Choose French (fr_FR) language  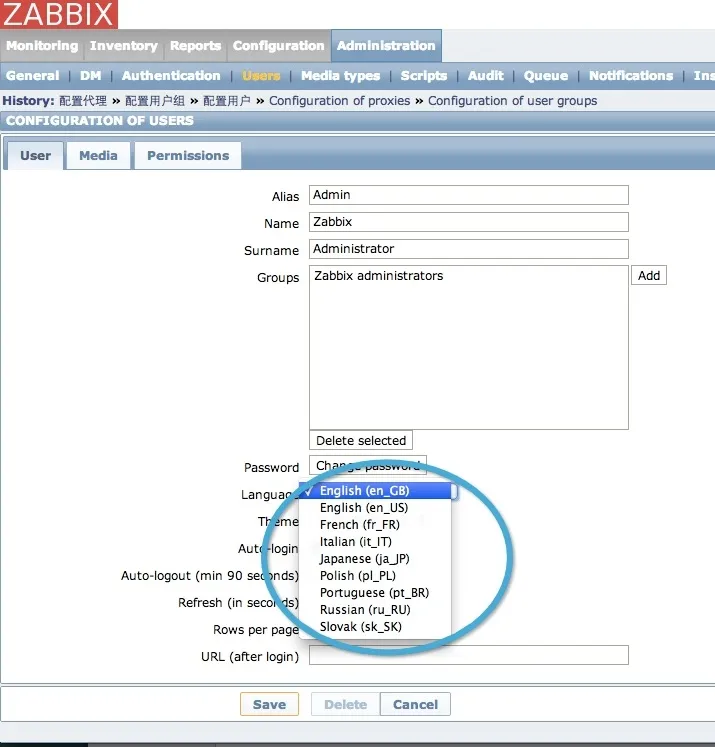point(375,525)
